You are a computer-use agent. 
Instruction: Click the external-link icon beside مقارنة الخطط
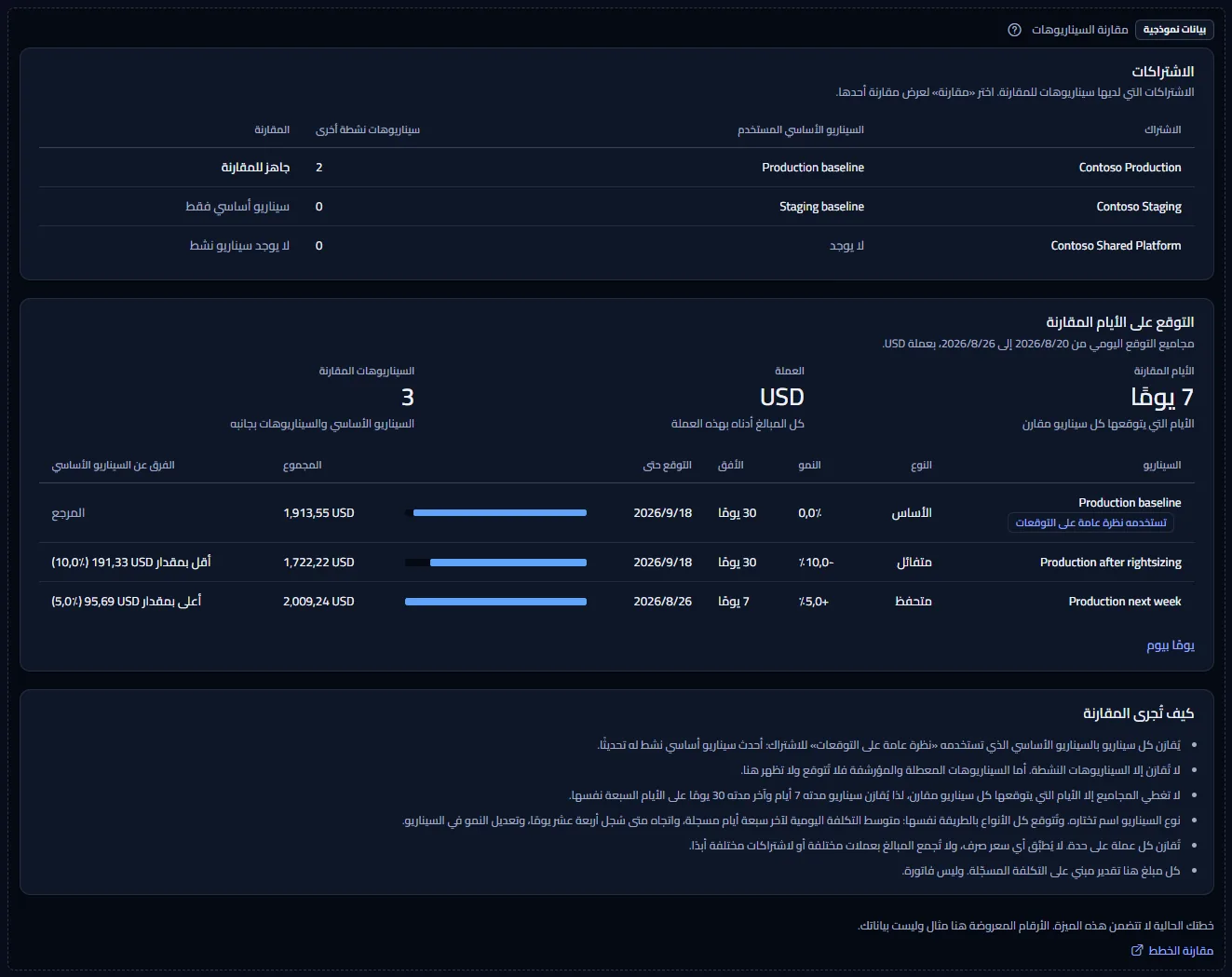click(x=1137, y=950)
